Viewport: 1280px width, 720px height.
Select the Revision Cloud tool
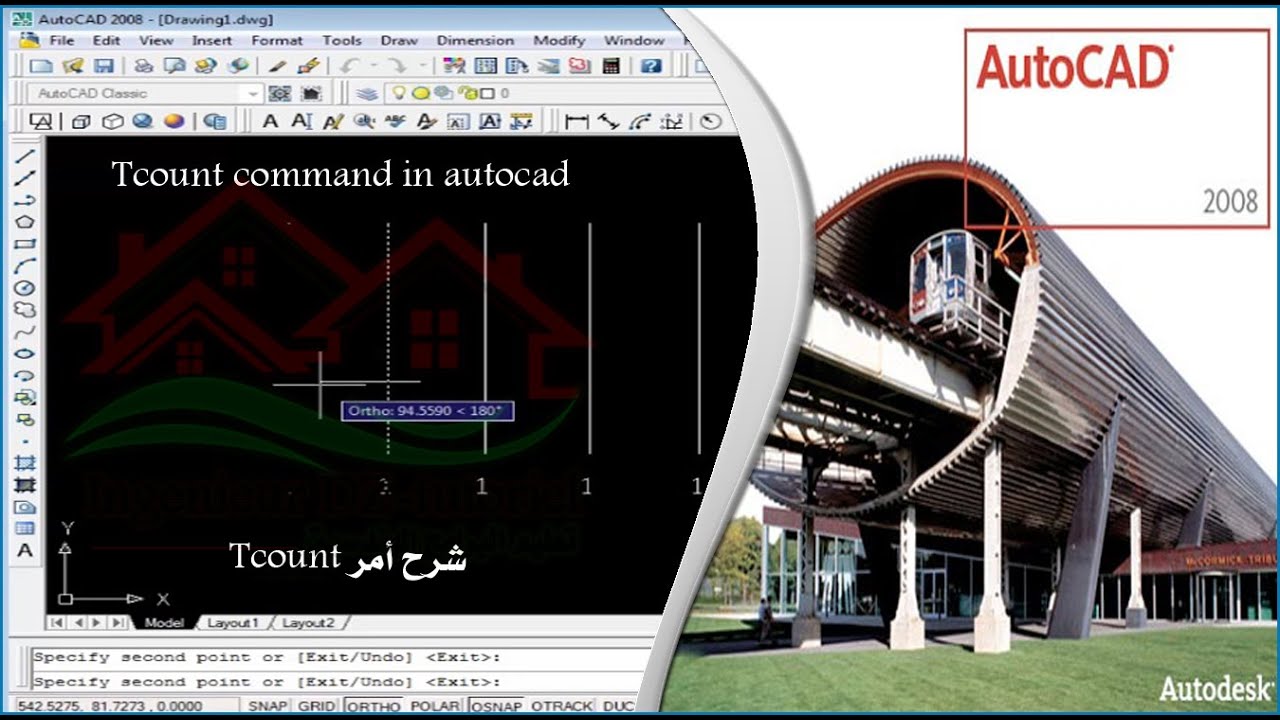(25, 310)
